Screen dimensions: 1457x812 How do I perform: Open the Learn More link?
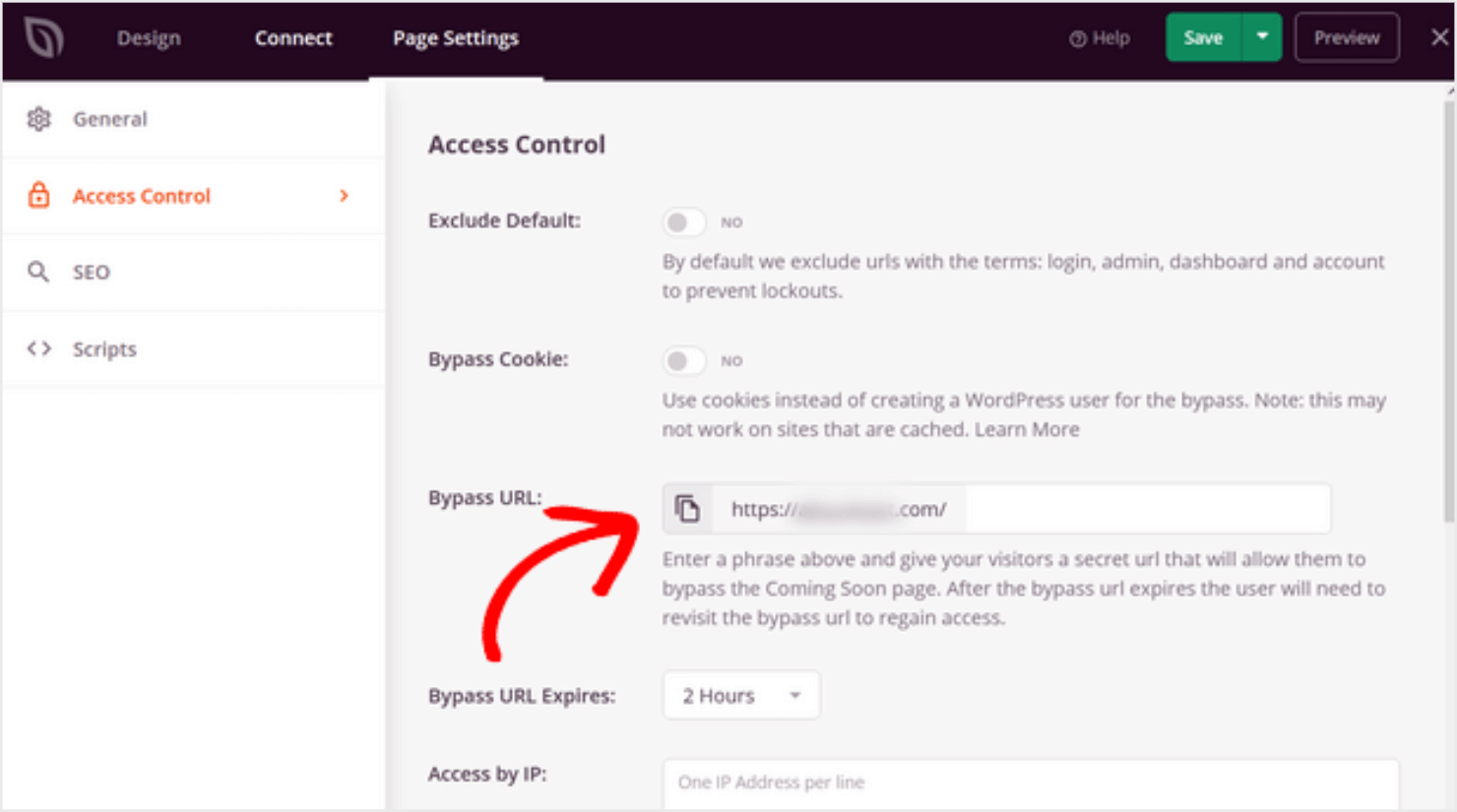click(1027, 429)
